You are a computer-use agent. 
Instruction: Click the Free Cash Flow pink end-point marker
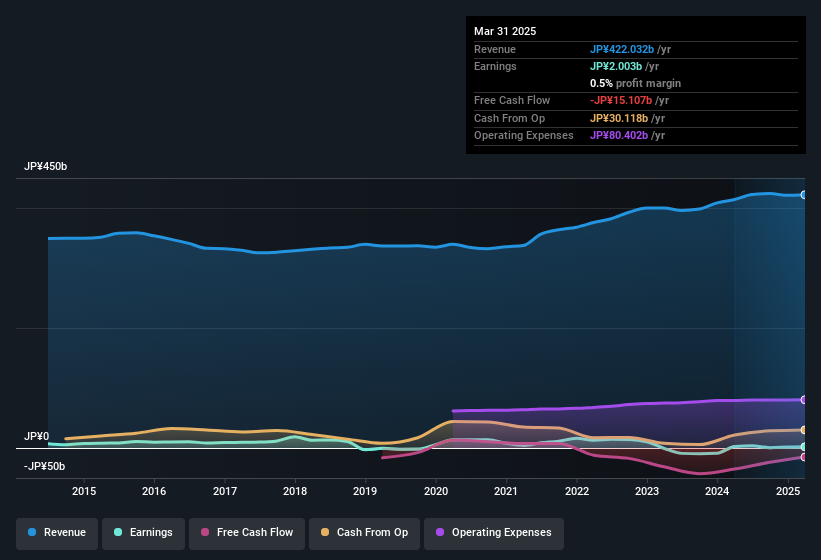(803, 457)
